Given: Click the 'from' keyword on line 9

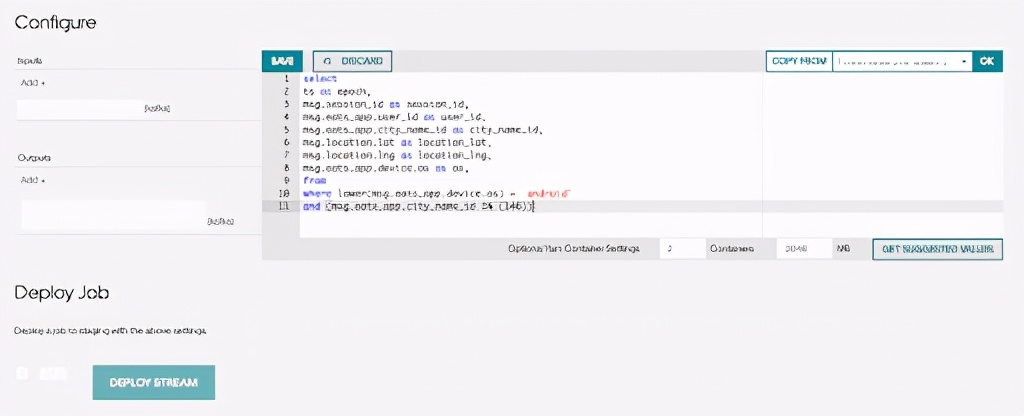Looking at the screenshot, I should pos(315,181).
